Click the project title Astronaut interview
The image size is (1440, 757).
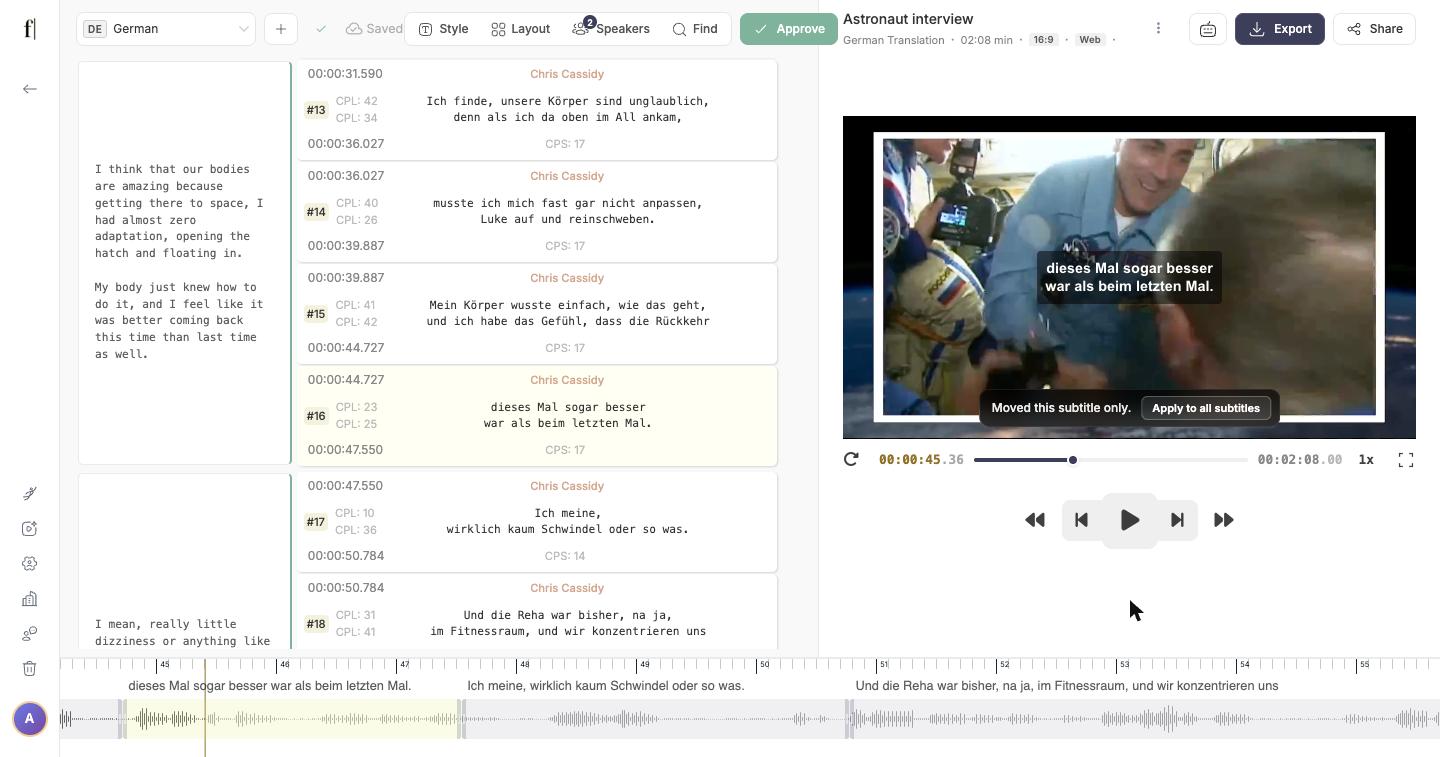pyautogui.click(x=908, y=19)
